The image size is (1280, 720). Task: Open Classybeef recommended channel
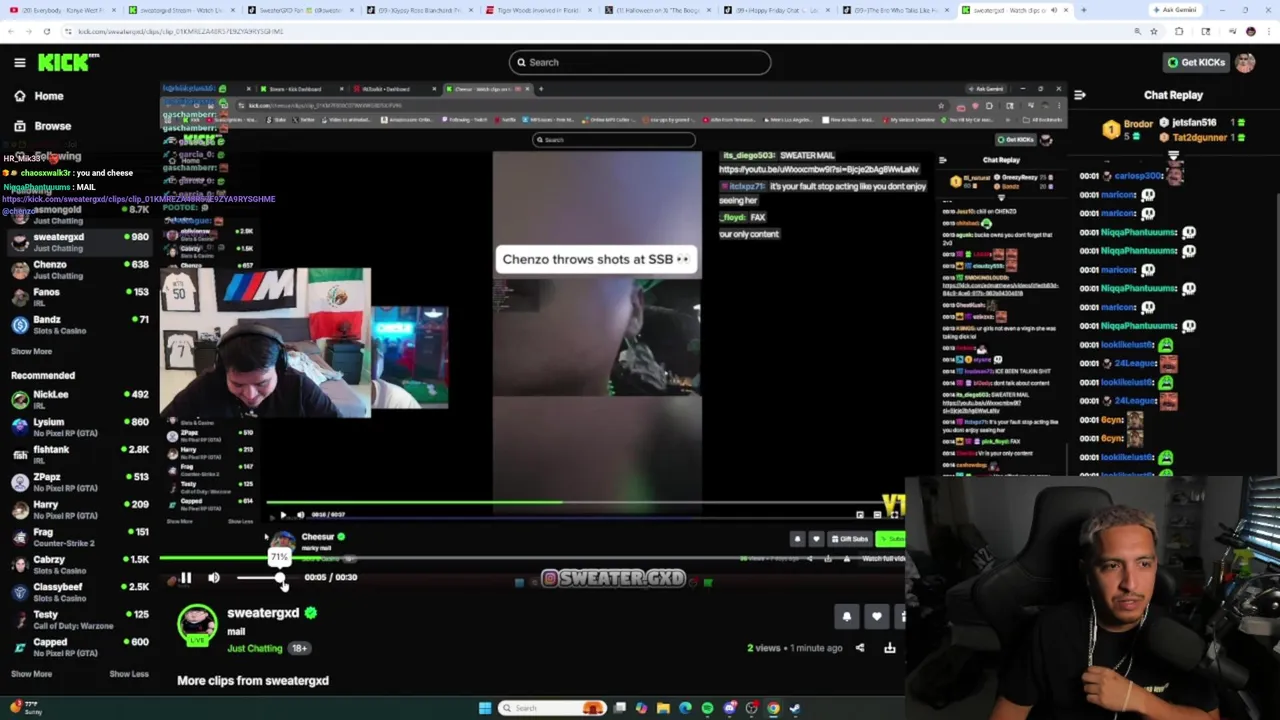[x=80, y=592]
